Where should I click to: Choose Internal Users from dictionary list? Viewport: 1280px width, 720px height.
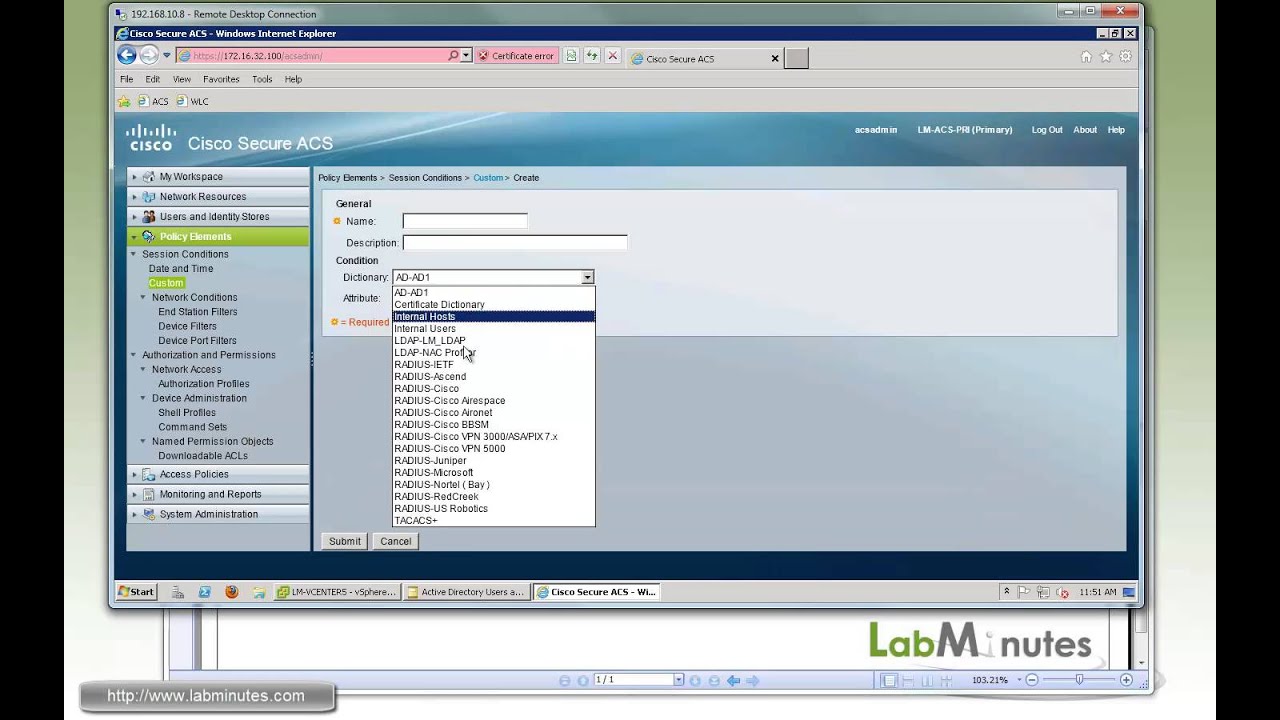(493, 329)
